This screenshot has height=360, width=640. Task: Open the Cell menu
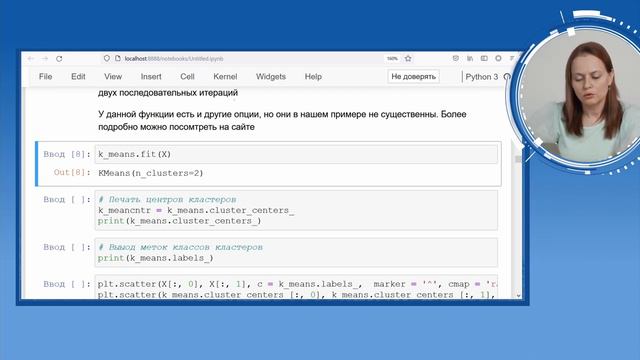pos(187,77)
